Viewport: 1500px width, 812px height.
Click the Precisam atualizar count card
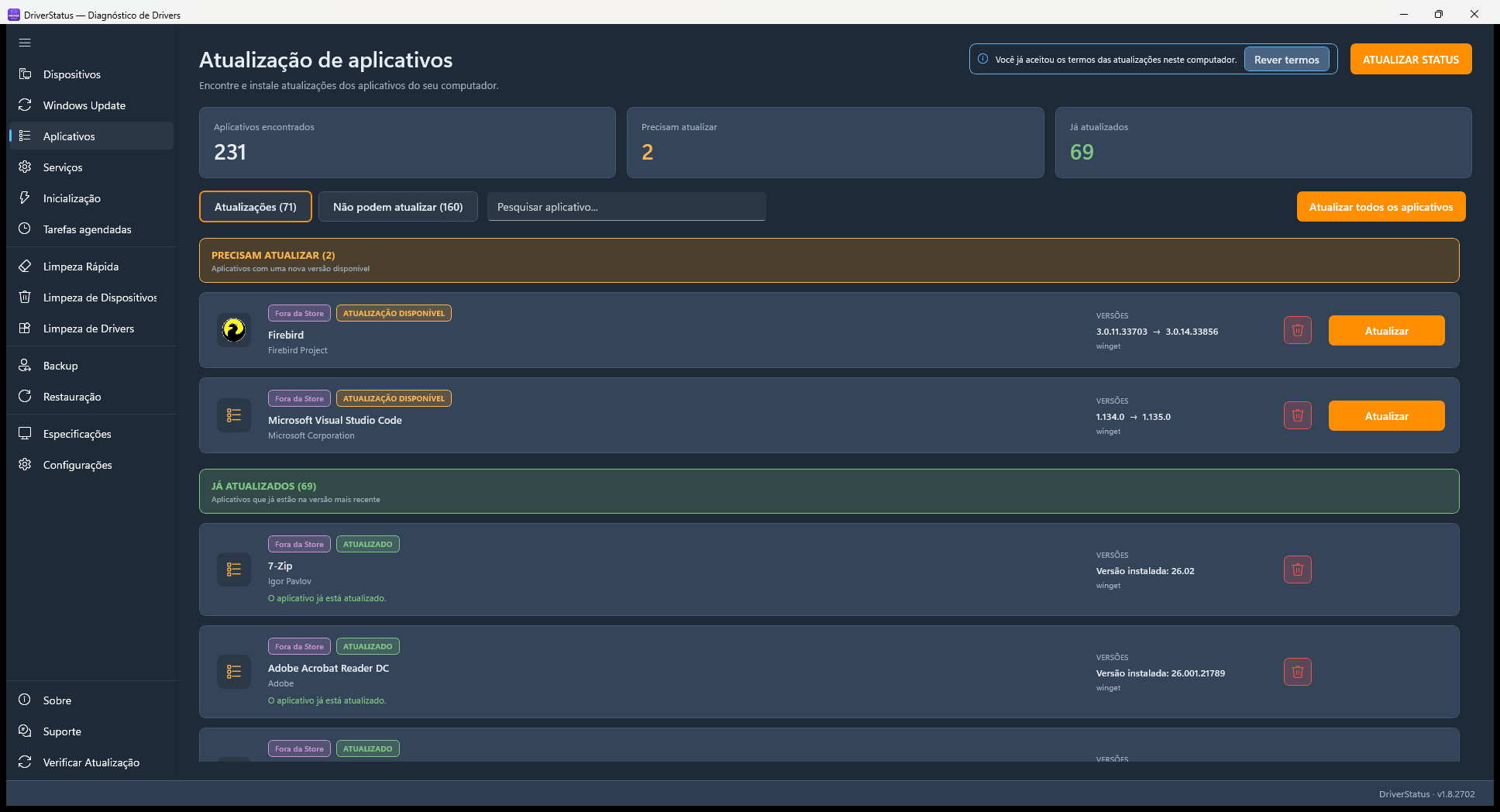[835, 143]
